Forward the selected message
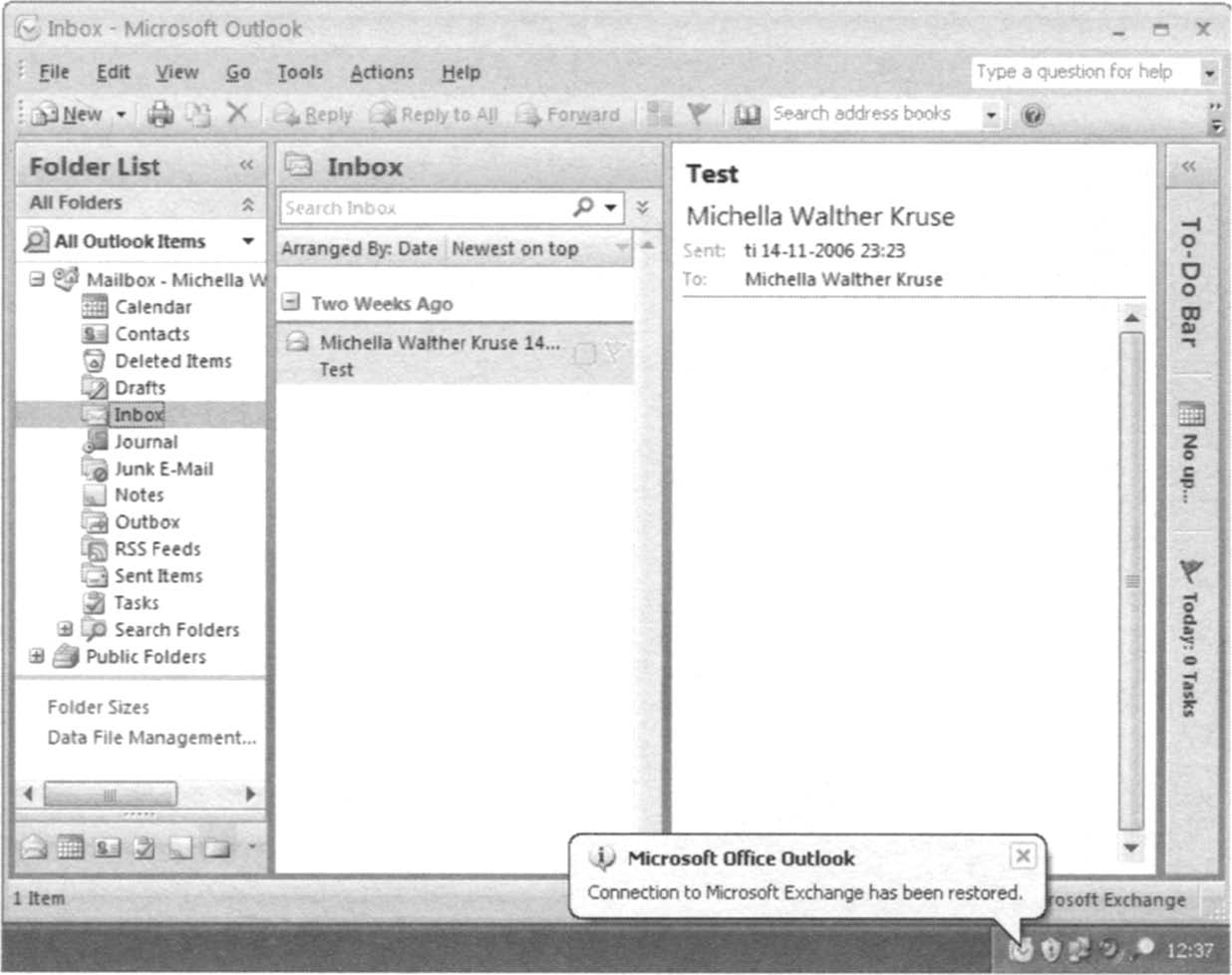Screen dimensions: 1232x975 [567, 115]
